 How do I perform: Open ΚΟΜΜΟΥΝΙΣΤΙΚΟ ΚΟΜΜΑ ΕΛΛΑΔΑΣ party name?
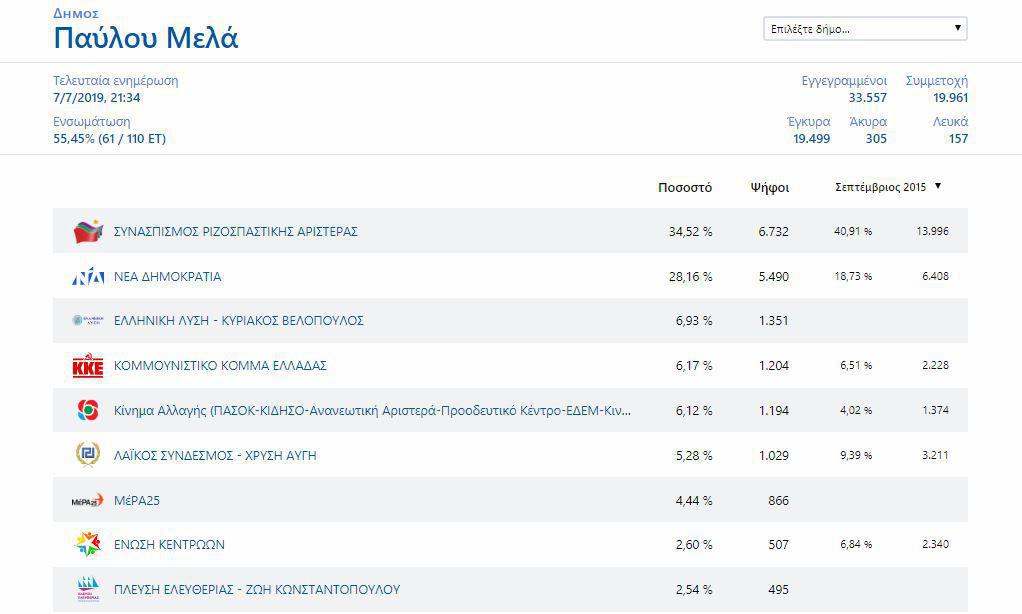(x=220, y=366)
